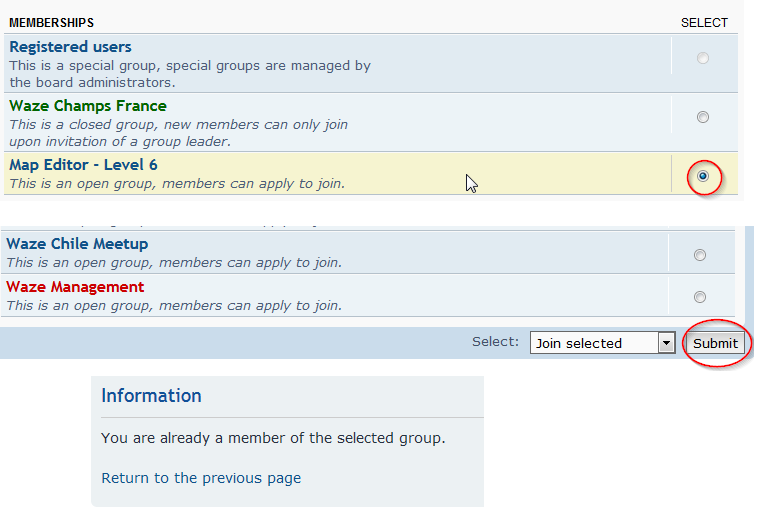Select the Waze Chile Meetup radio button
758x522 pixels.
(700, 255)
